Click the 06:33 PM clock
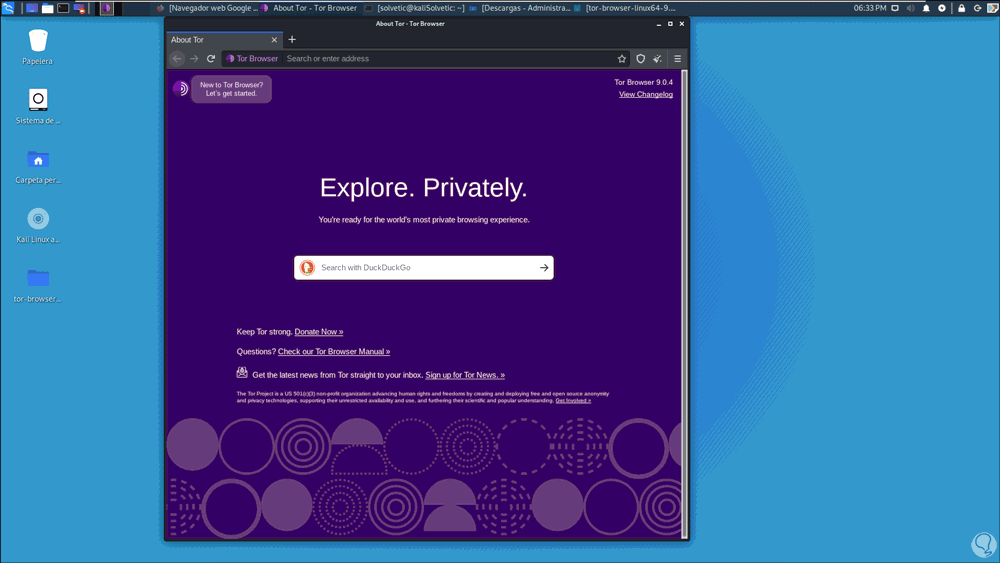This screenshot has width=1000, height=563. click(870, 8)
